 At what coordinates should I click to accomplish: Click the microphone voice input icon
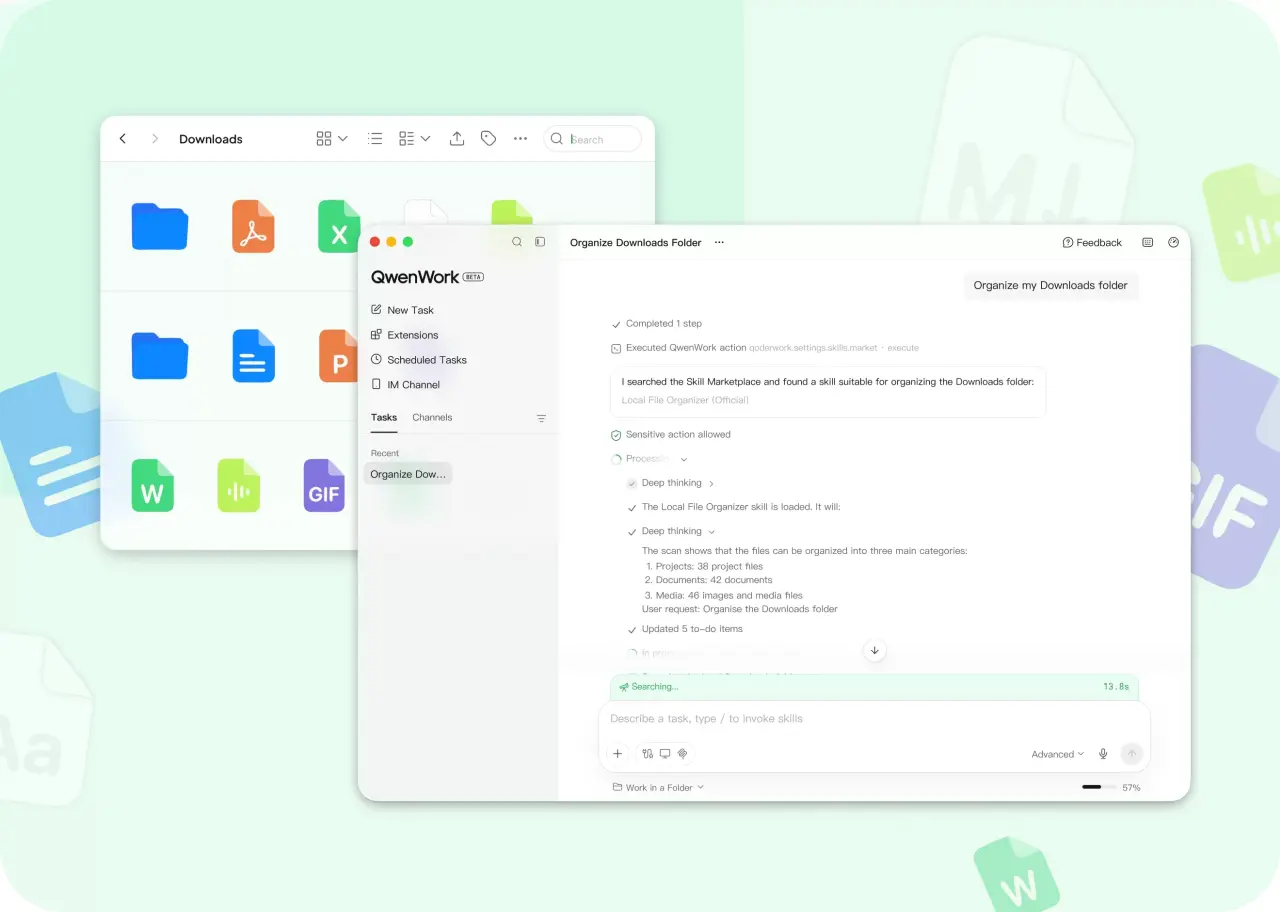(1103, 754)
